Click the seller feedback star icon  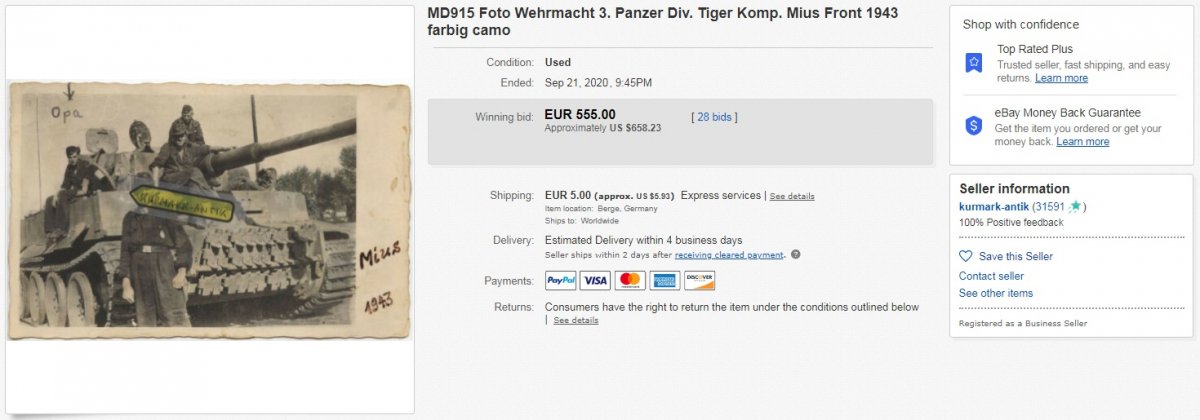click(x=1074, y=207)
